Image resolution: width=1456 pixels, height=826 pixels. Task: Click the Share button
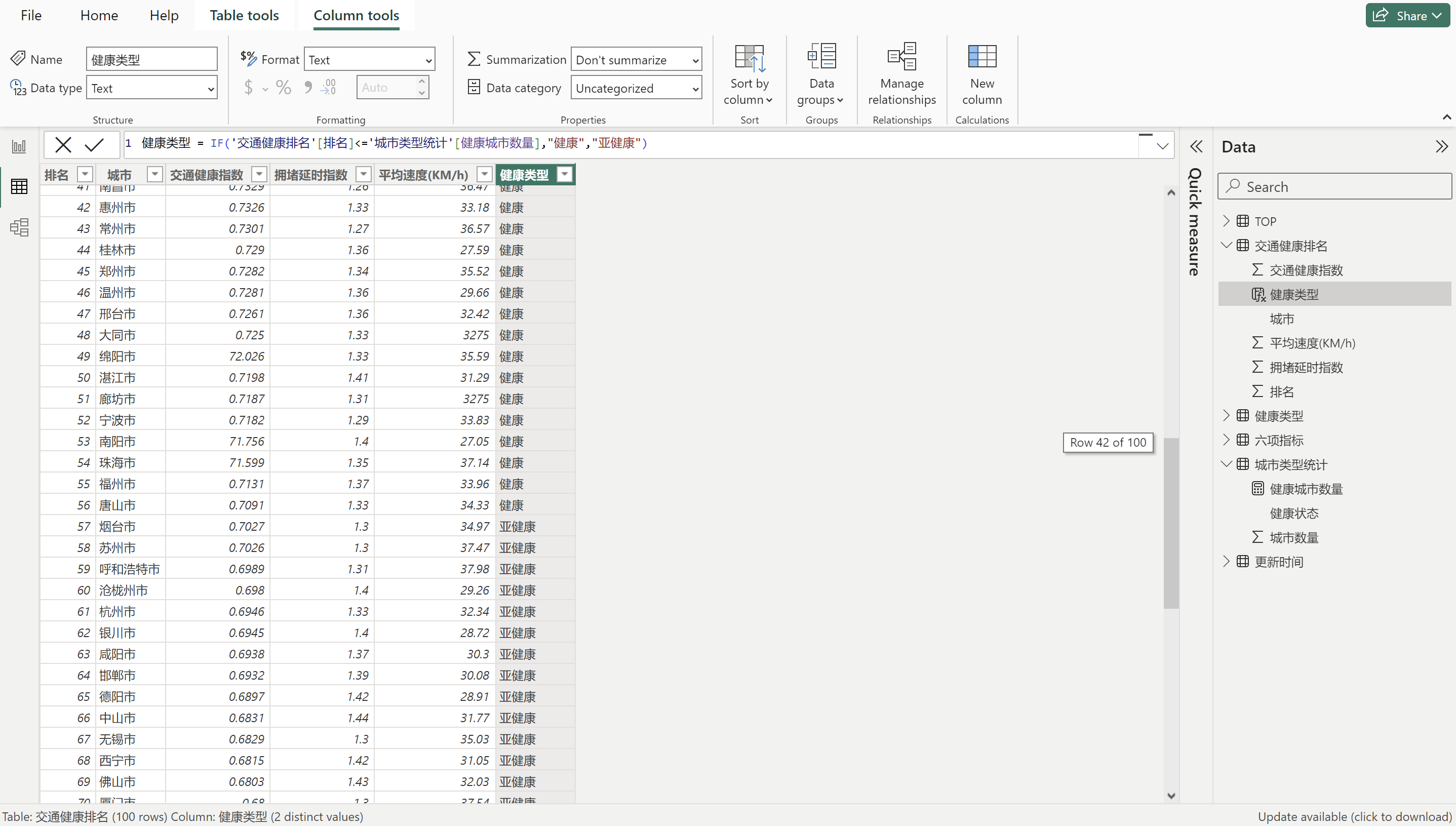coord(1407,15)
